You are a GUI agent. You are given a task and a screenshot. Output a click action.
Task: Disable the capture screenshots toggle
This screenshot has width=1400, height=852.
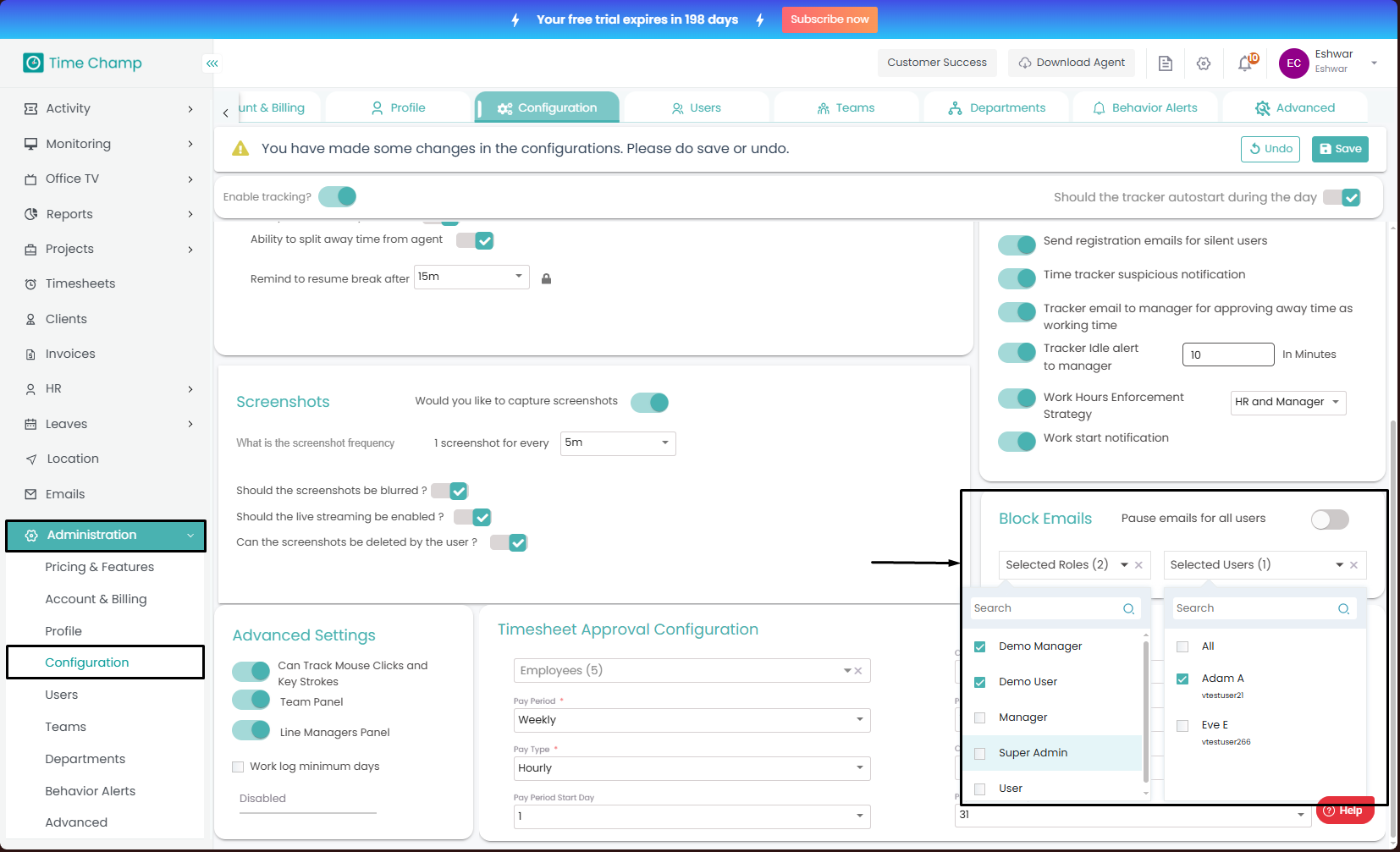pyautogui.click(x=649, y=403)
